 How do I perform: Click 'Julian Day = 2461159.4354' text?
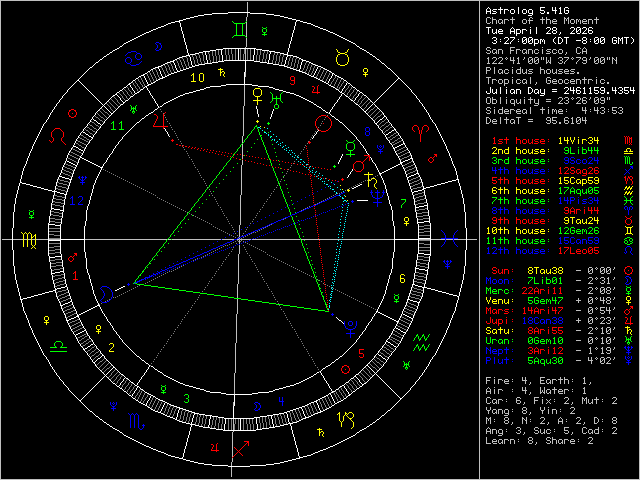[560, 91]
